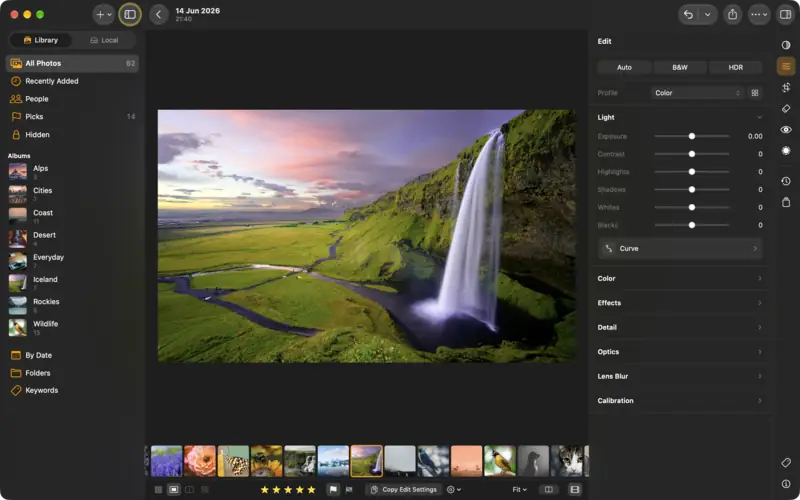
Task: Open the copy settings gear dropdown
Action: point(454,490)
